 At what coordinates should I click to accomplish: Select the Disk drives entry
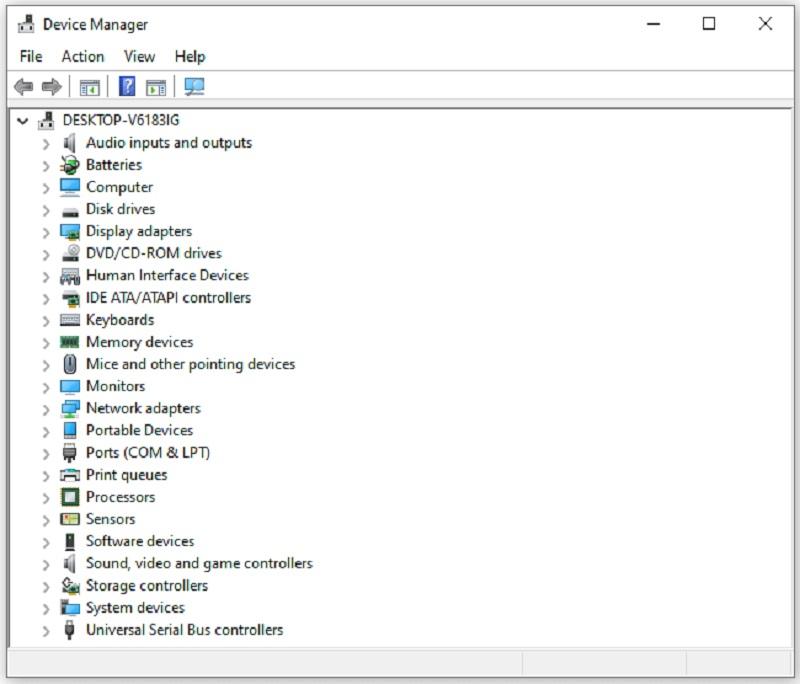click(x=120, y=209)
